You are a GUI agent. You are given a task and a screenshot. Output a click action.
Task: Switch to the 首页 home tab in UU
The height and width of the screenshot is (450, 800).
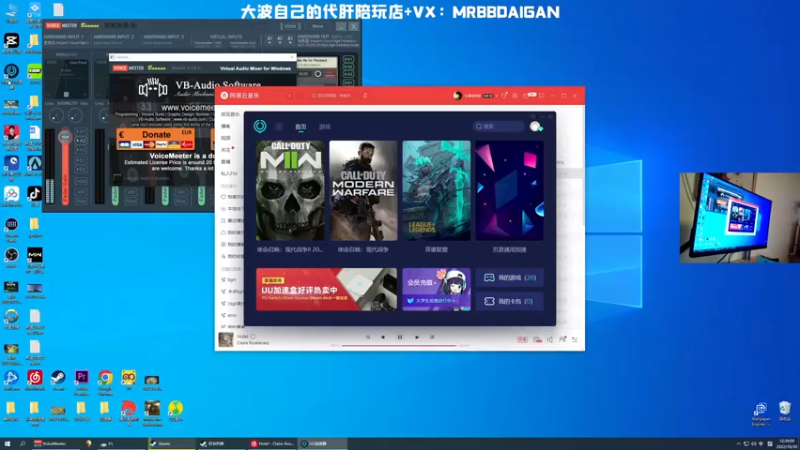[301, 127]
